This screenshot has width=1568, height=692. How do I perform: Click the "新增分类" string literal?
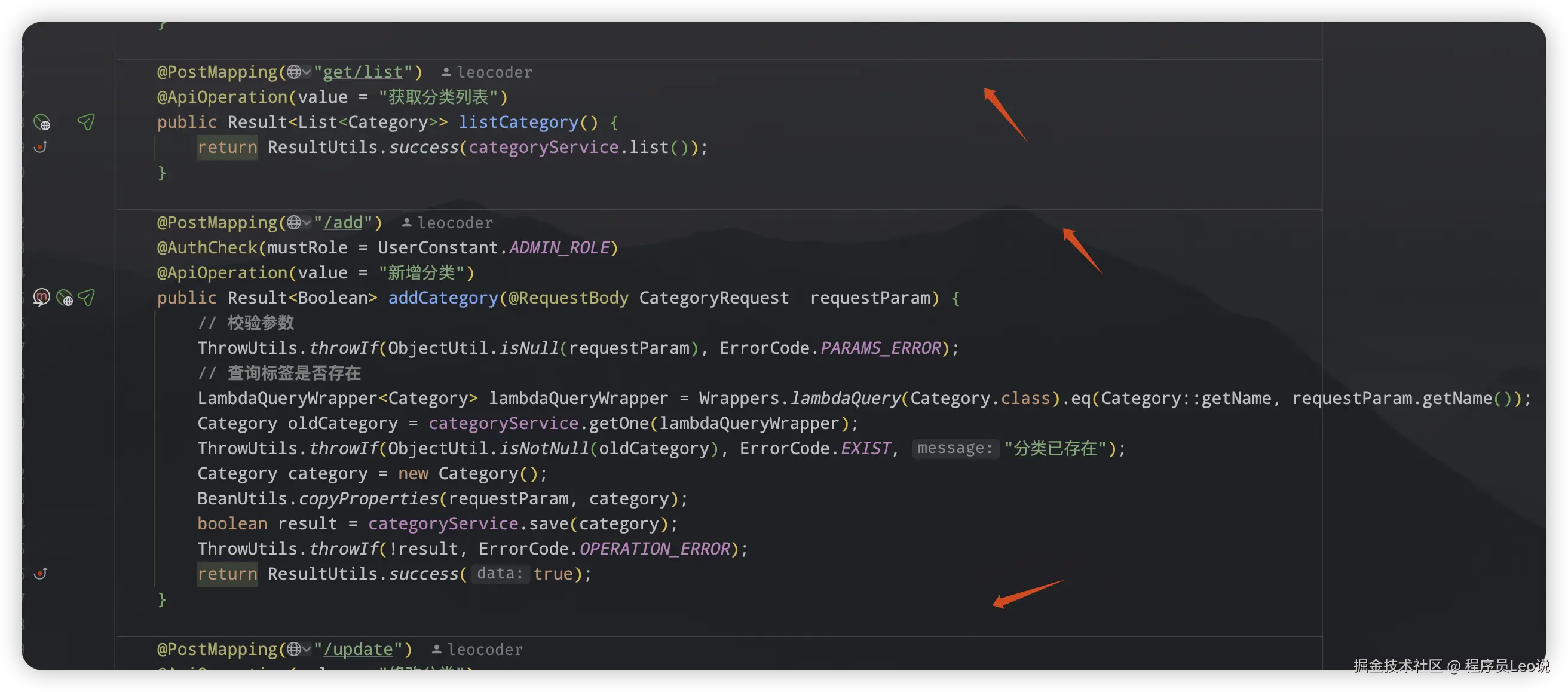click(x=422, y=272)
